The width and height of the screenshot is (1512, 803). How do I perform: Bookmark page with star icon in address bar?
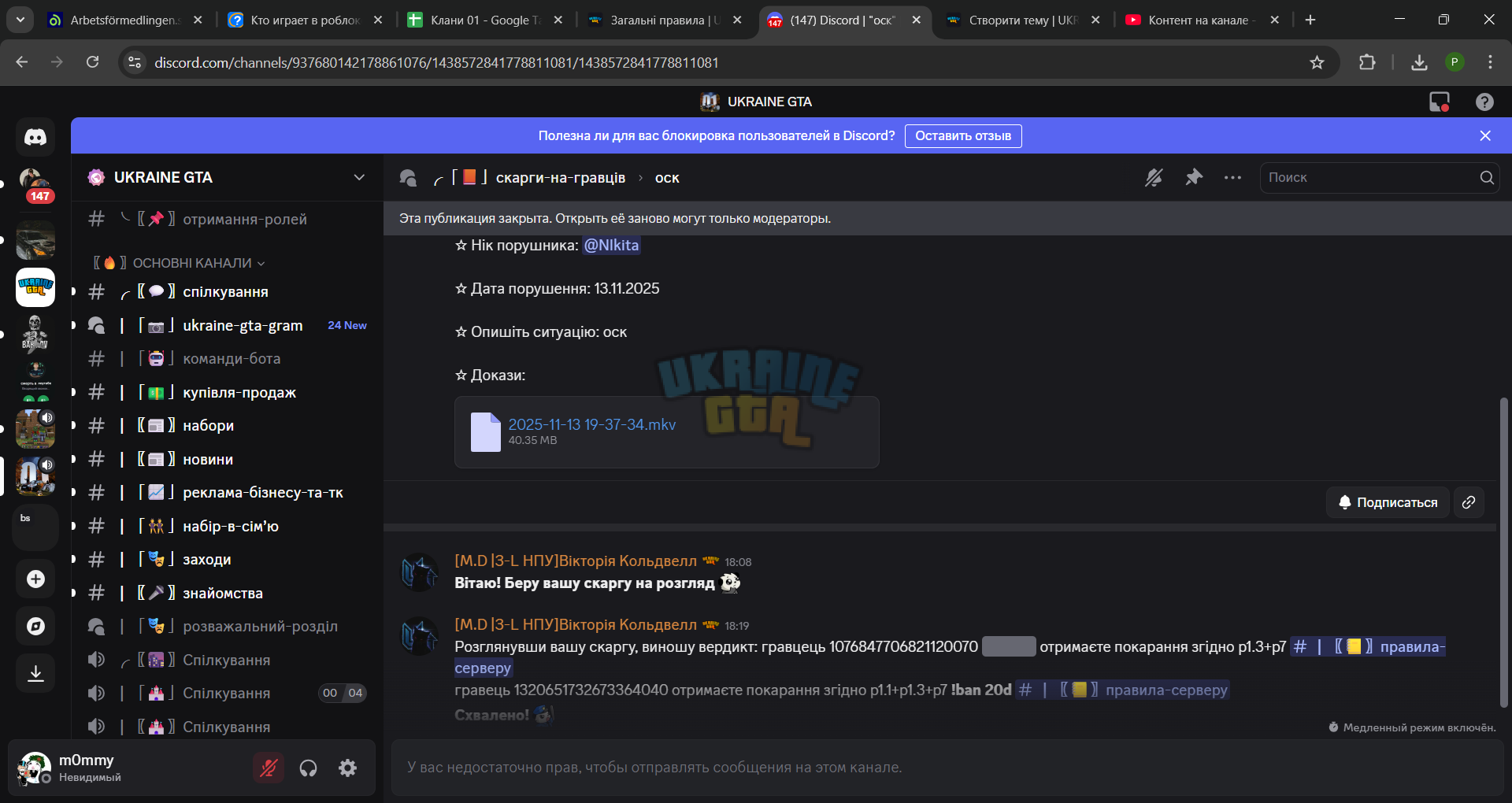(1317, 62)
